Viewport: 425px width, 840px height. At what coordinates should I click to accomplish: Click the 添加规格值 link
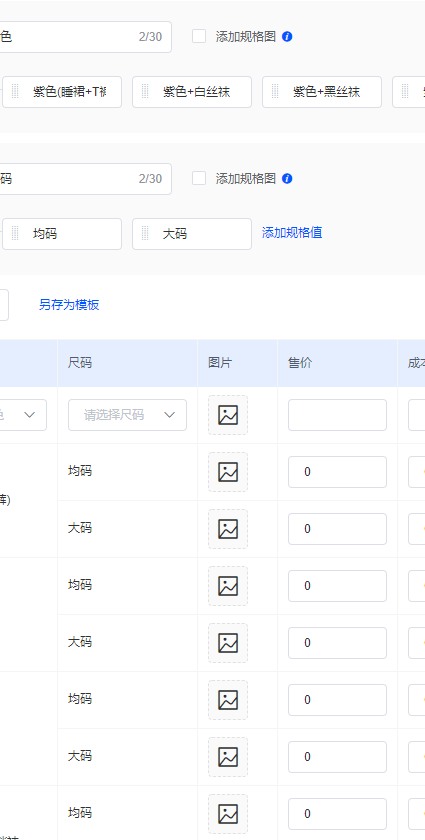point(292,232)
